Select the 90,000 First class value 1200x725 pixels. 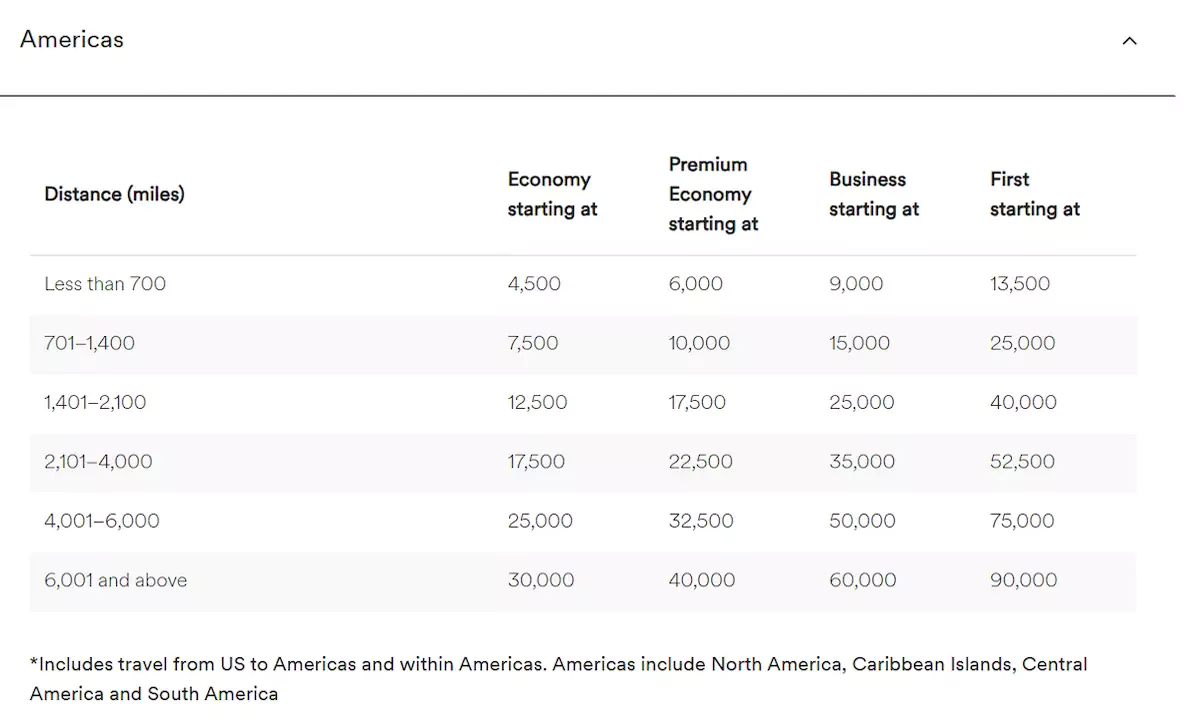pyautogui.click(x=1022, y=580)
